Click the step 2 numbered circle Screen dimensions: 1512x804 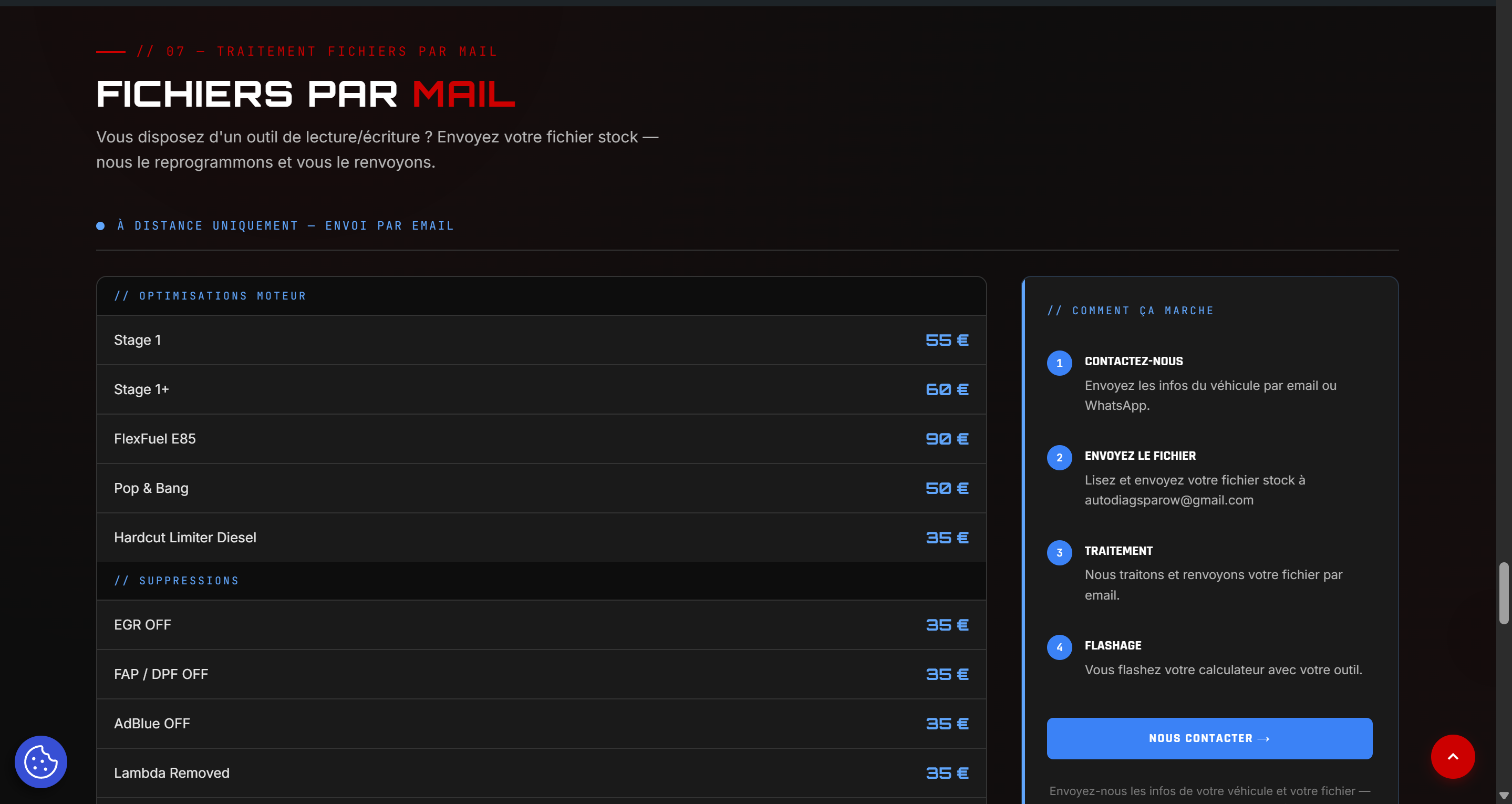pyautogui.click(x=1060, y=458)
